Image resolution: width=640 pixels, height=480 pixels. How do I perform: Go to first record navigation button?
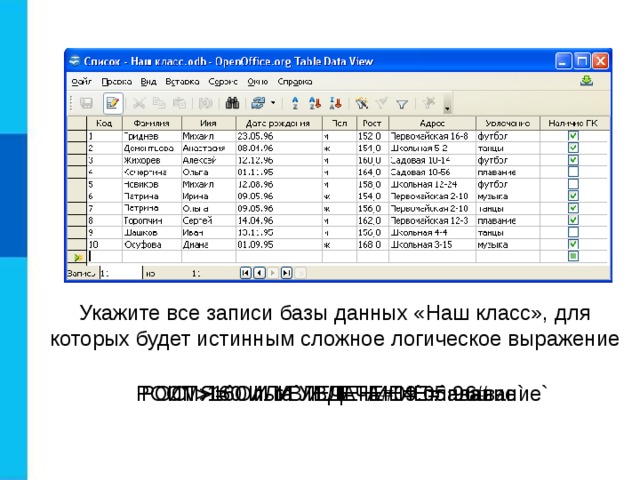click(x=245, y=273)
